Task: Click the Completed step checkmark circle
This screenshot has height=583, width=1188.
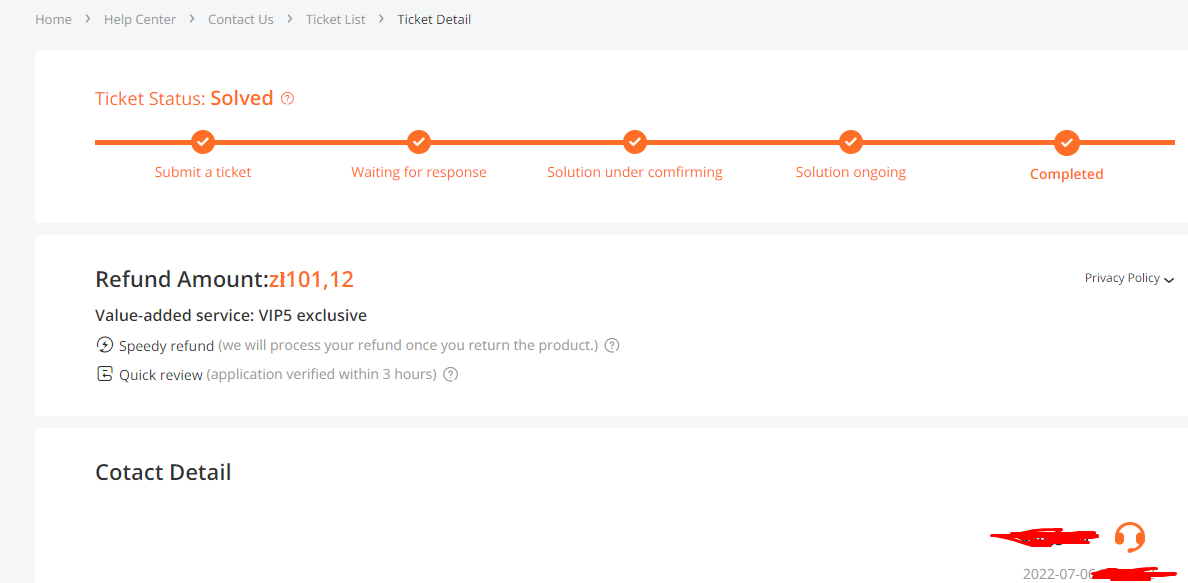Action: tap(1067, 142)
